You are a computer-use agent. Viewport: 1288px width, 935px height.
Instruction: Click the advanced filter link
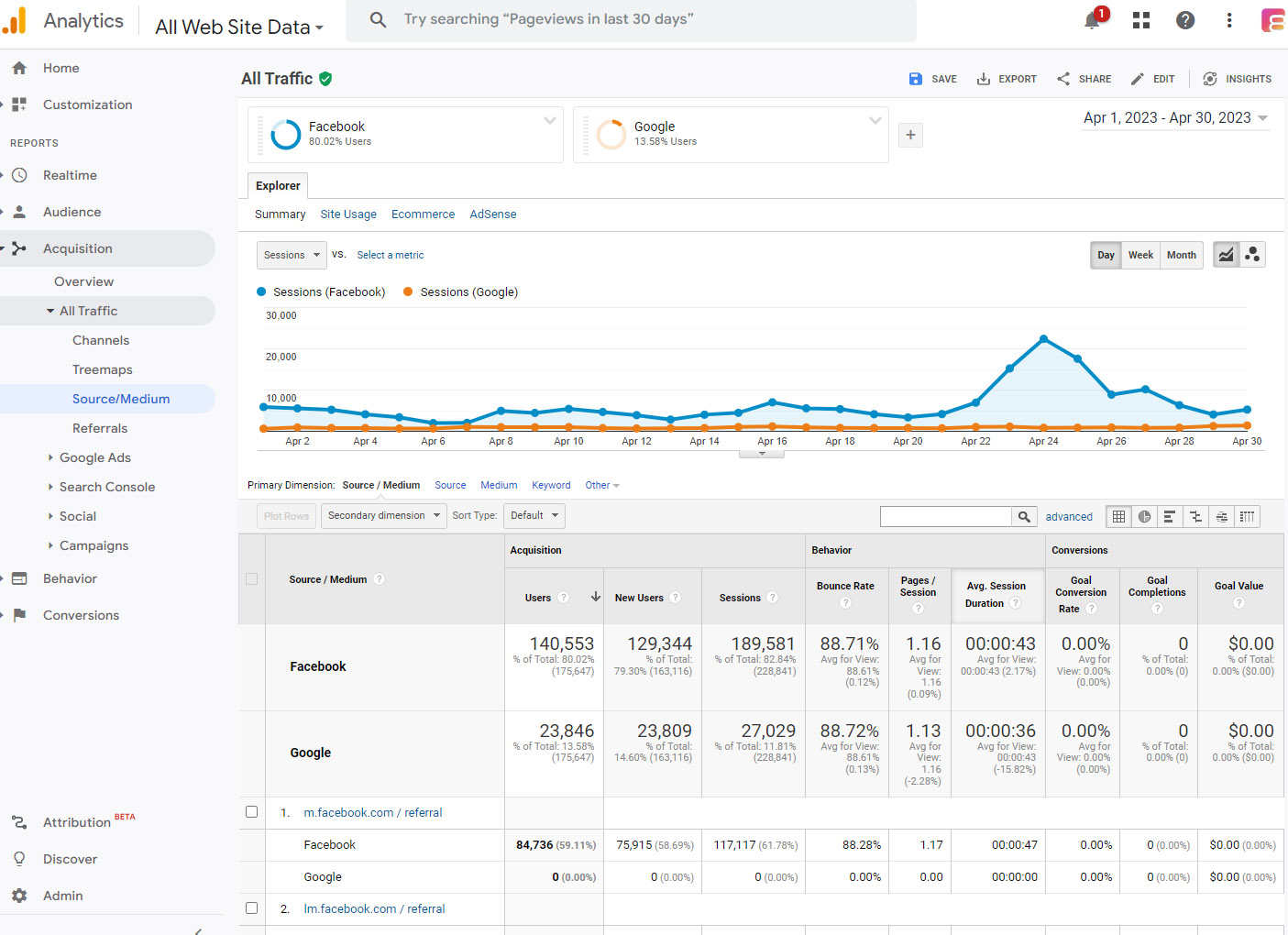[x=1069, y=517]
